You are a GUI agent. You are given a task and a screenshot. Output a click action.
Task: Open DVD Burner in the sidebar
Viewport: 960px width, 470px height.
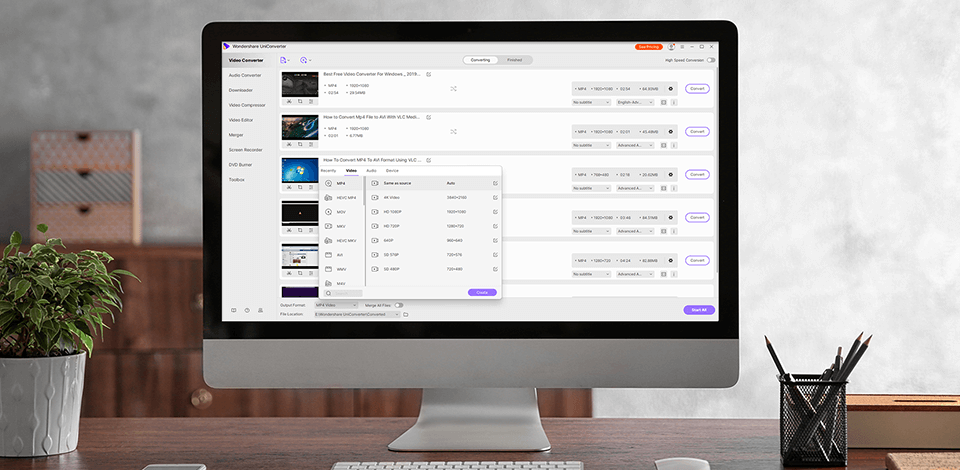(241, 165)
